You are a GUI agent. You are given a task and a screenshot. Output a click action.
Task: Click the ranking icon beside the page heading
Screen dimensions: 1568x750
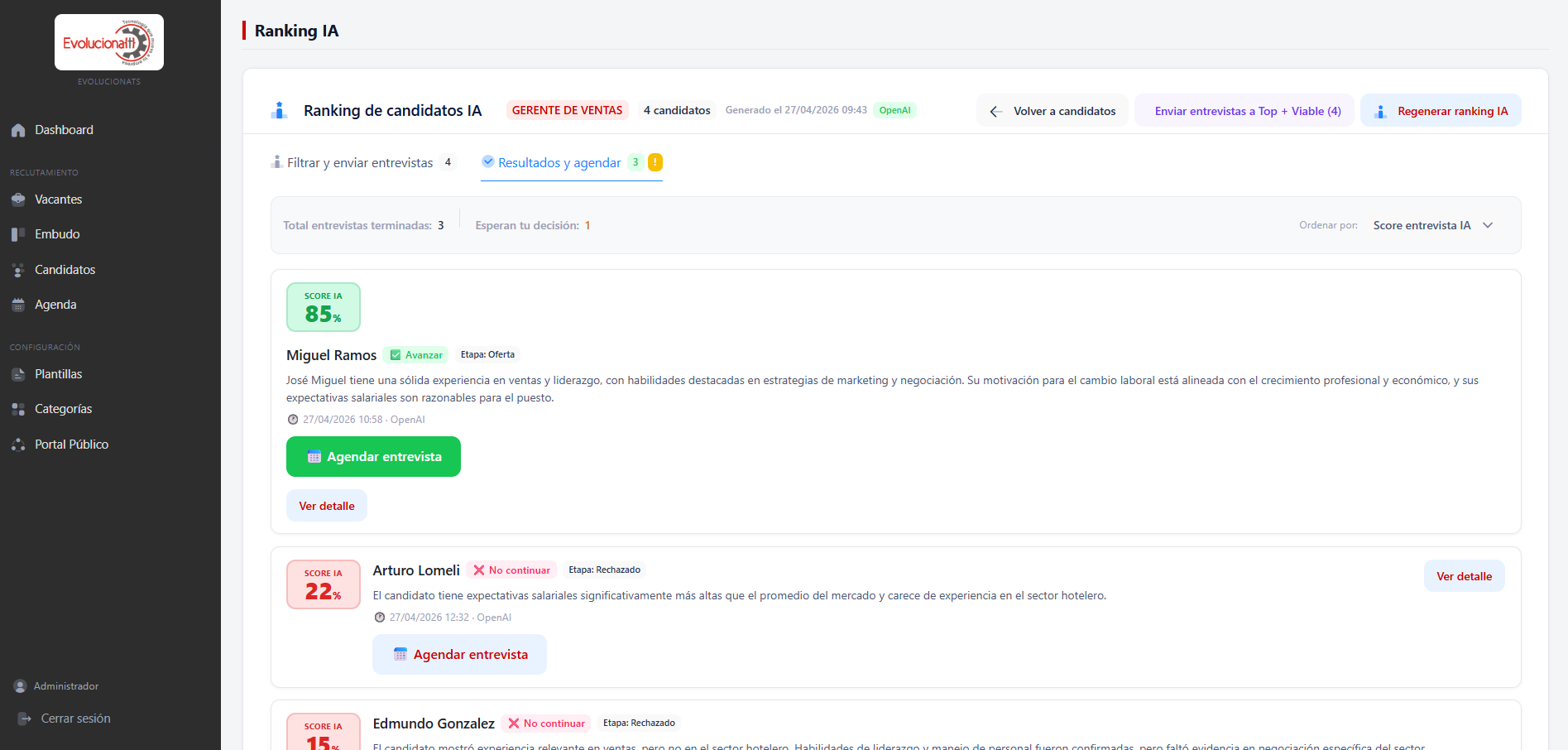coord(280,110)
